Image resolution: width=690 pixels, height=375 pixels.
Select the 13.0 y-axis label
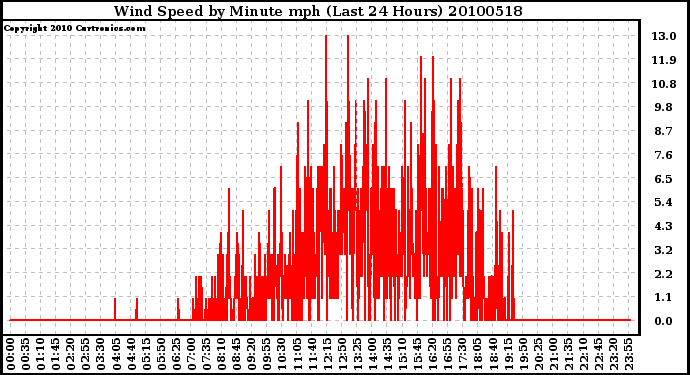coord(664,36)
